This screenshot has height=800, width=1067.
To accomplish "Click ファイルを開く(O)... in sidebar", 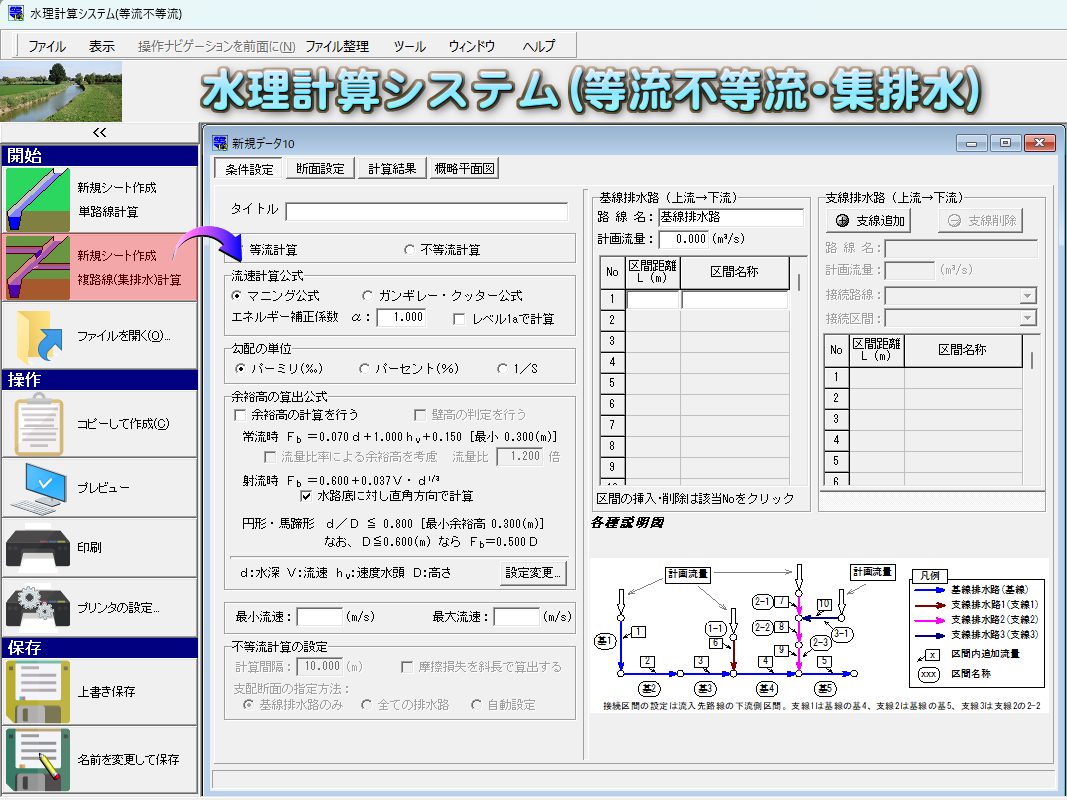I will click(123, 336).
